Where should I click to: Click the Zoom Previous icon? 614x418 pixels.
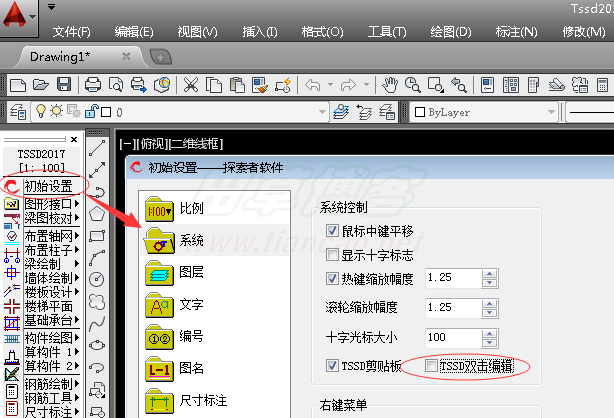tap(459, 85)
